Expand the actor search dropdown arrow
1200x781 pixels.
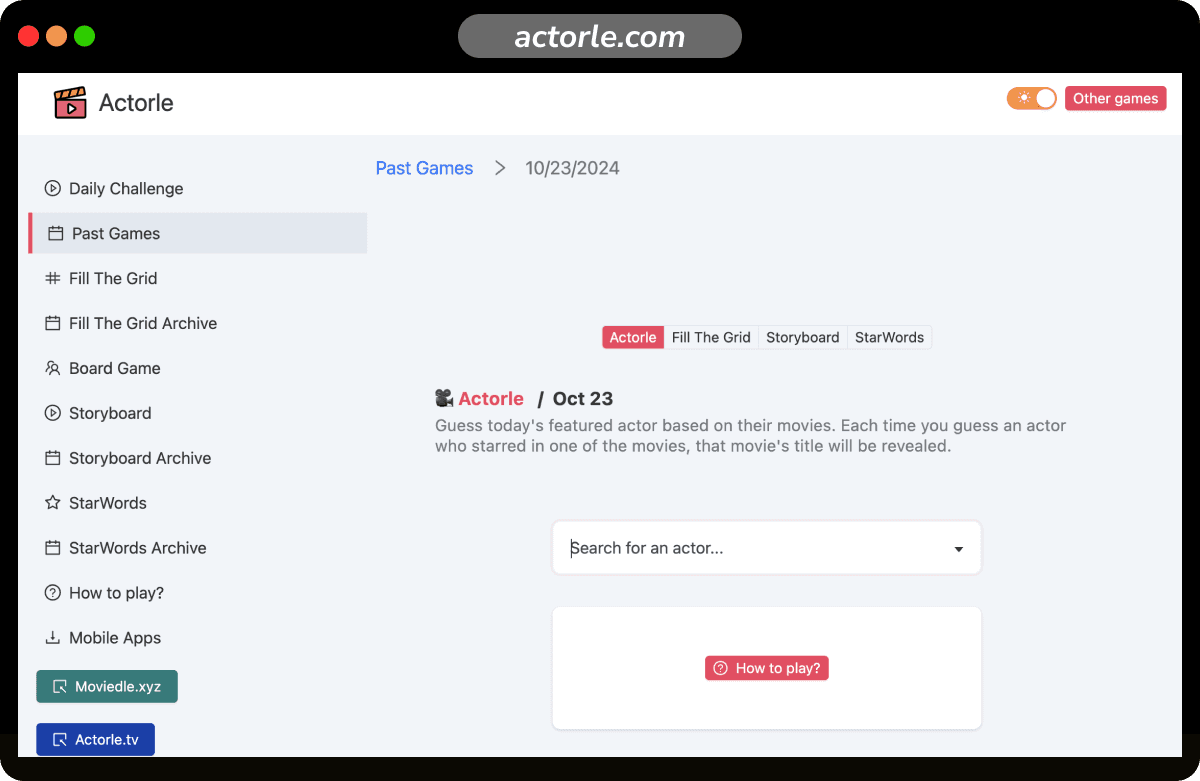958,548
